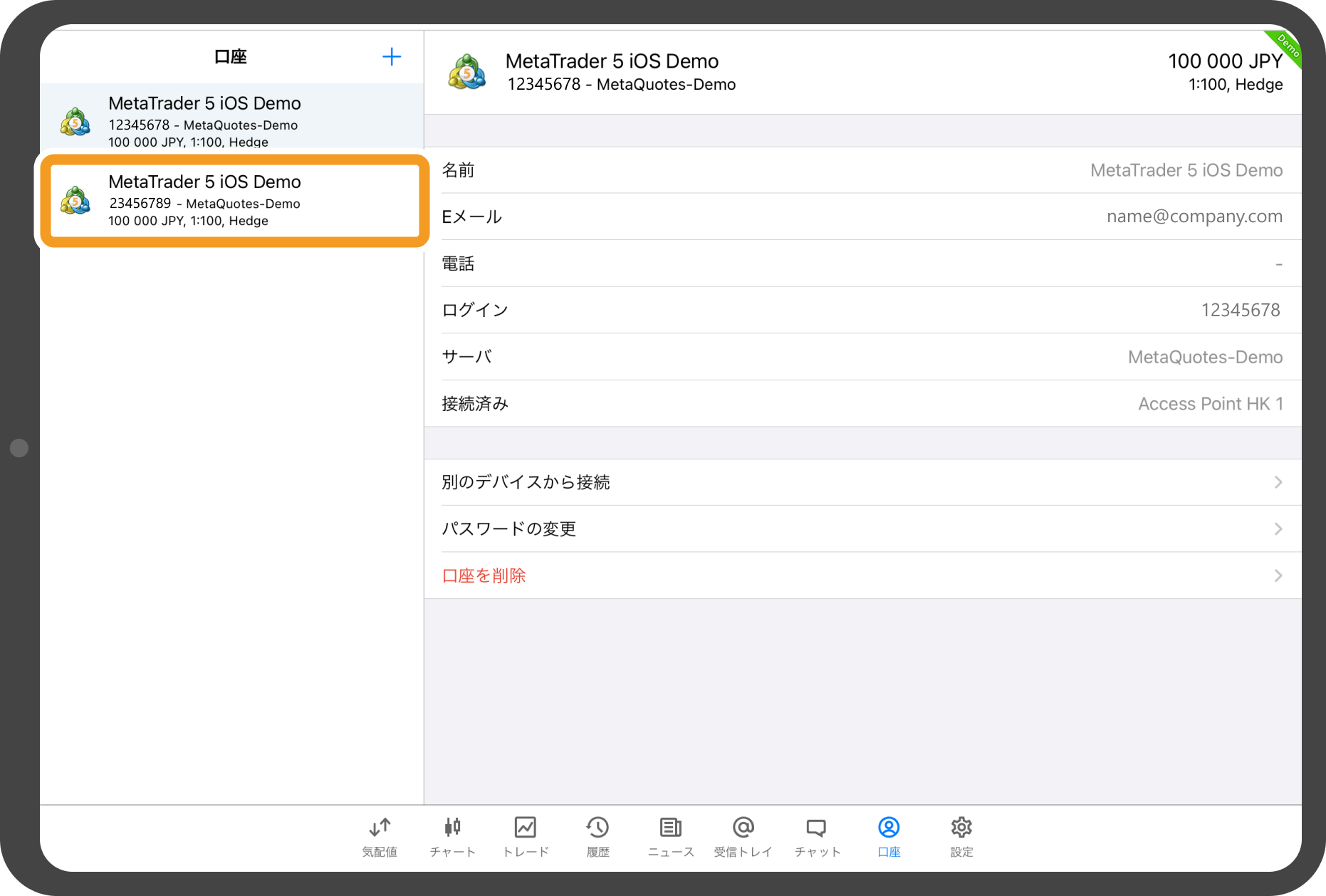Tap the Eメール row value name@company.com
Image resolution: width=1326 pixels, height=896 pixels.
coord(1194,217)
